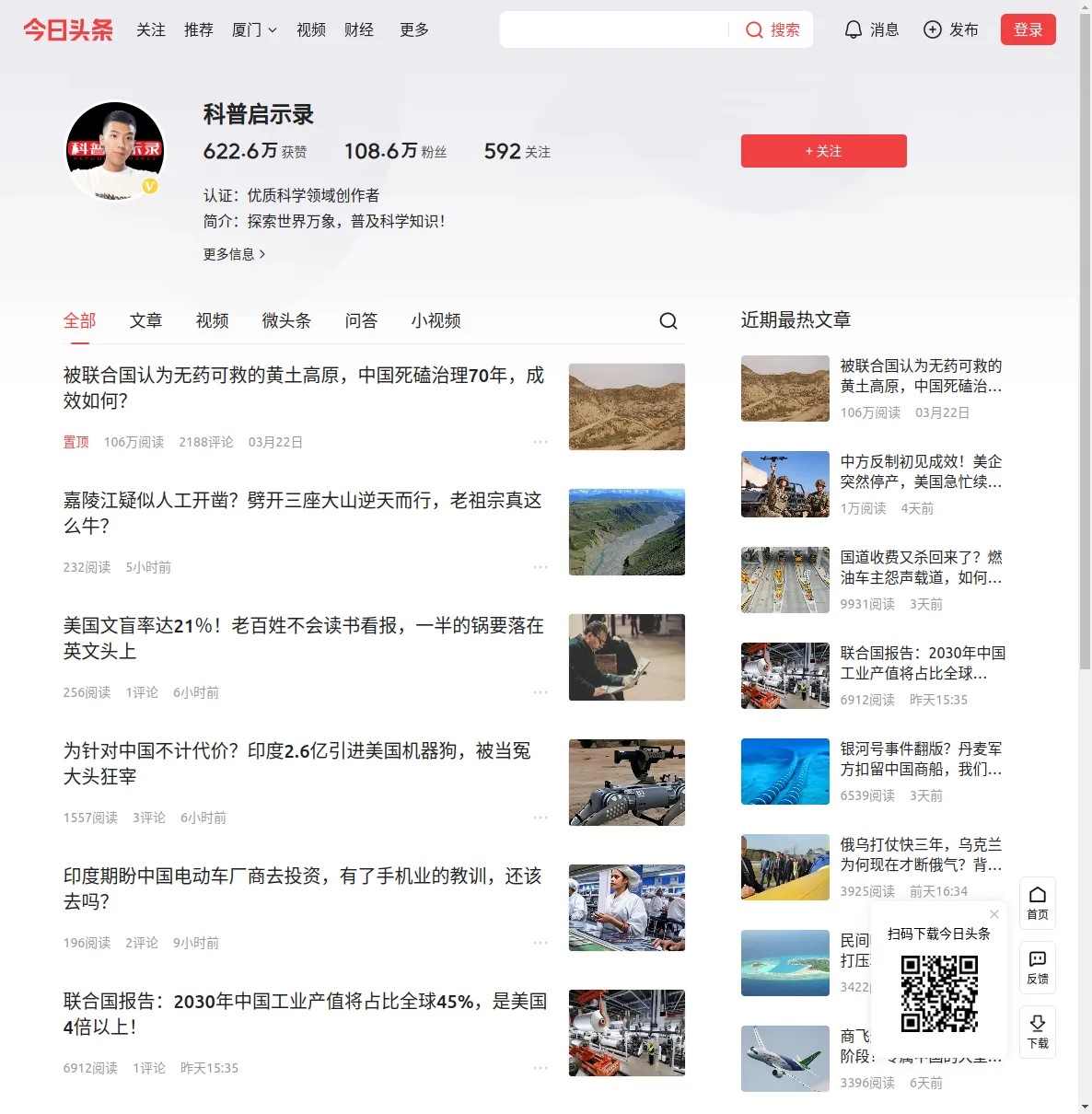This screenshot has width=1092, height=1114.
Task: Switch to the 问答 tab
Action: [362, 320]
